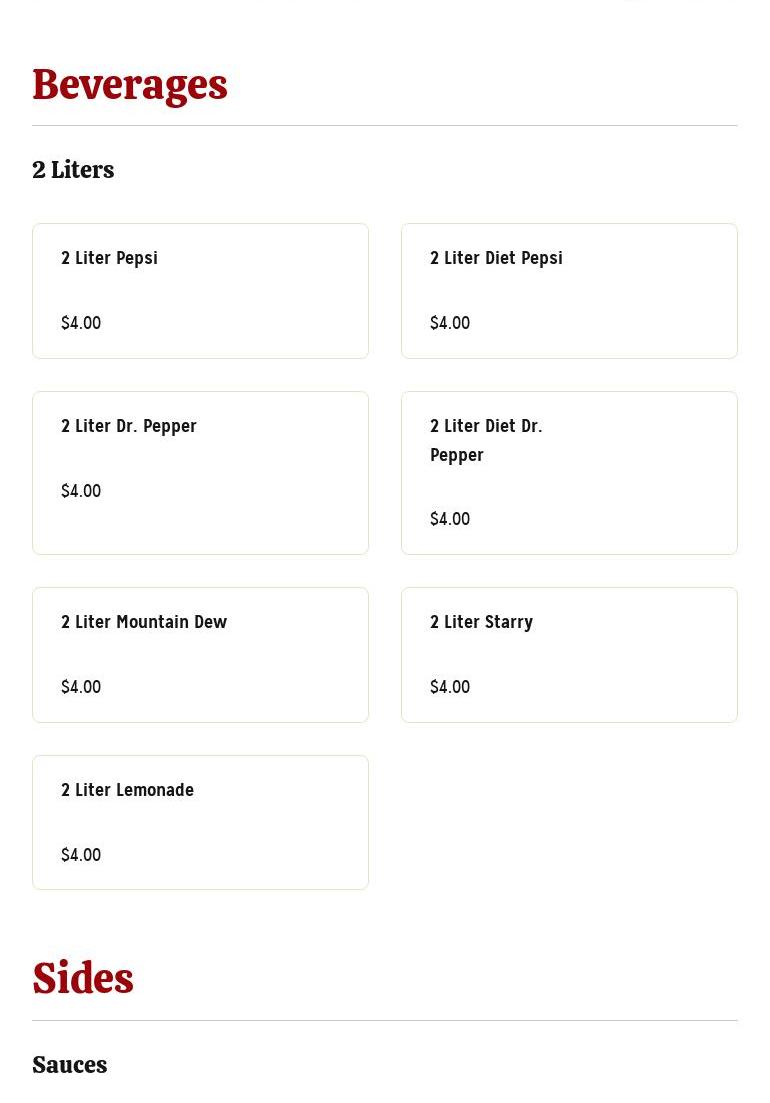Click the price under 2 Liter Starry

(450, 687)
